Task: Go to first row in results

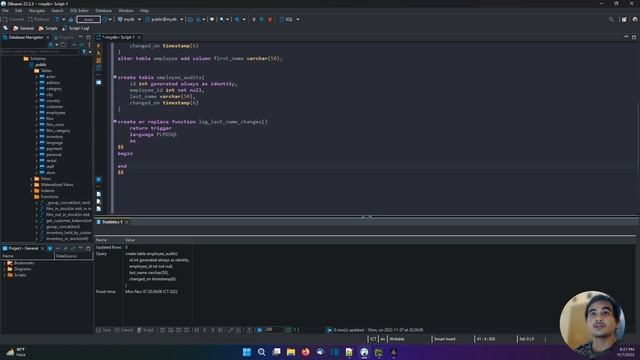Action: point(196,330)
